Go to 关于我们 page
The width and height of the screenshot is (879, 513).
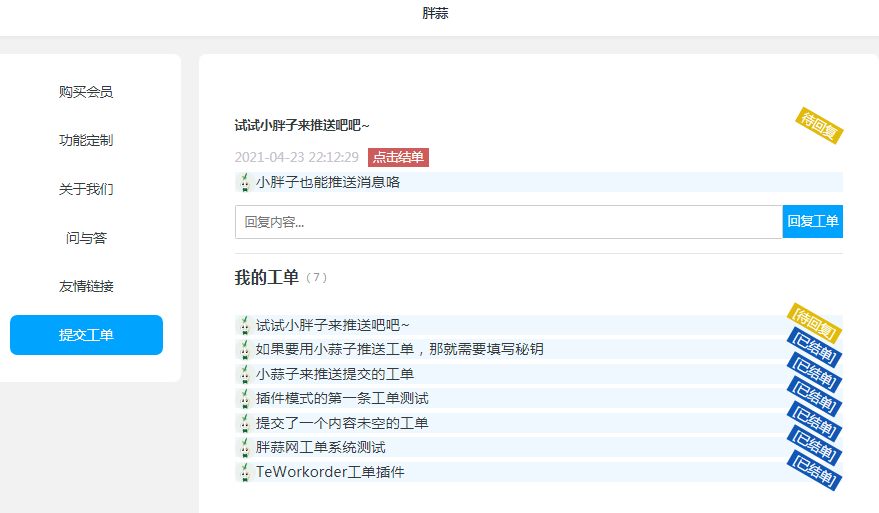(x=86, y=189)
